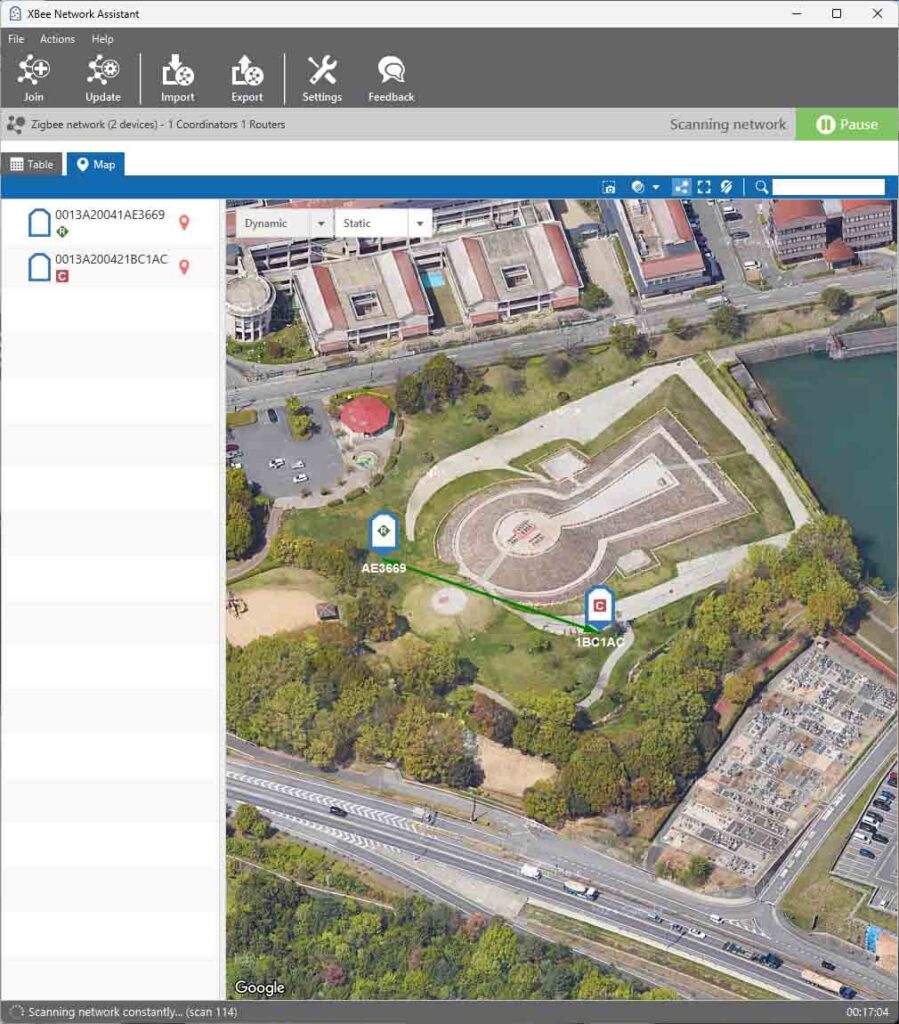This screenshot has height=1024, width=899.
Task: Click the magnifier search icon
Action: (761, 187)
